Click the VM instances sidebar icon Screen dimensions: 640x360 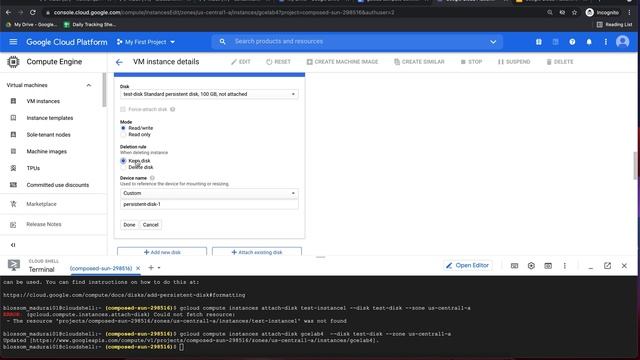[x=13, y=101]
